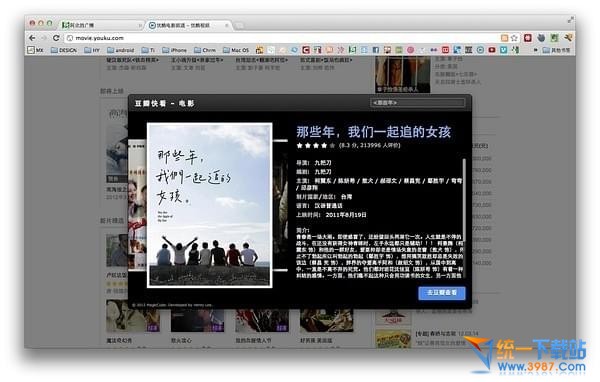Expand the DESIGN bookmarks folder
600x382 pixels.
(64, 50)
